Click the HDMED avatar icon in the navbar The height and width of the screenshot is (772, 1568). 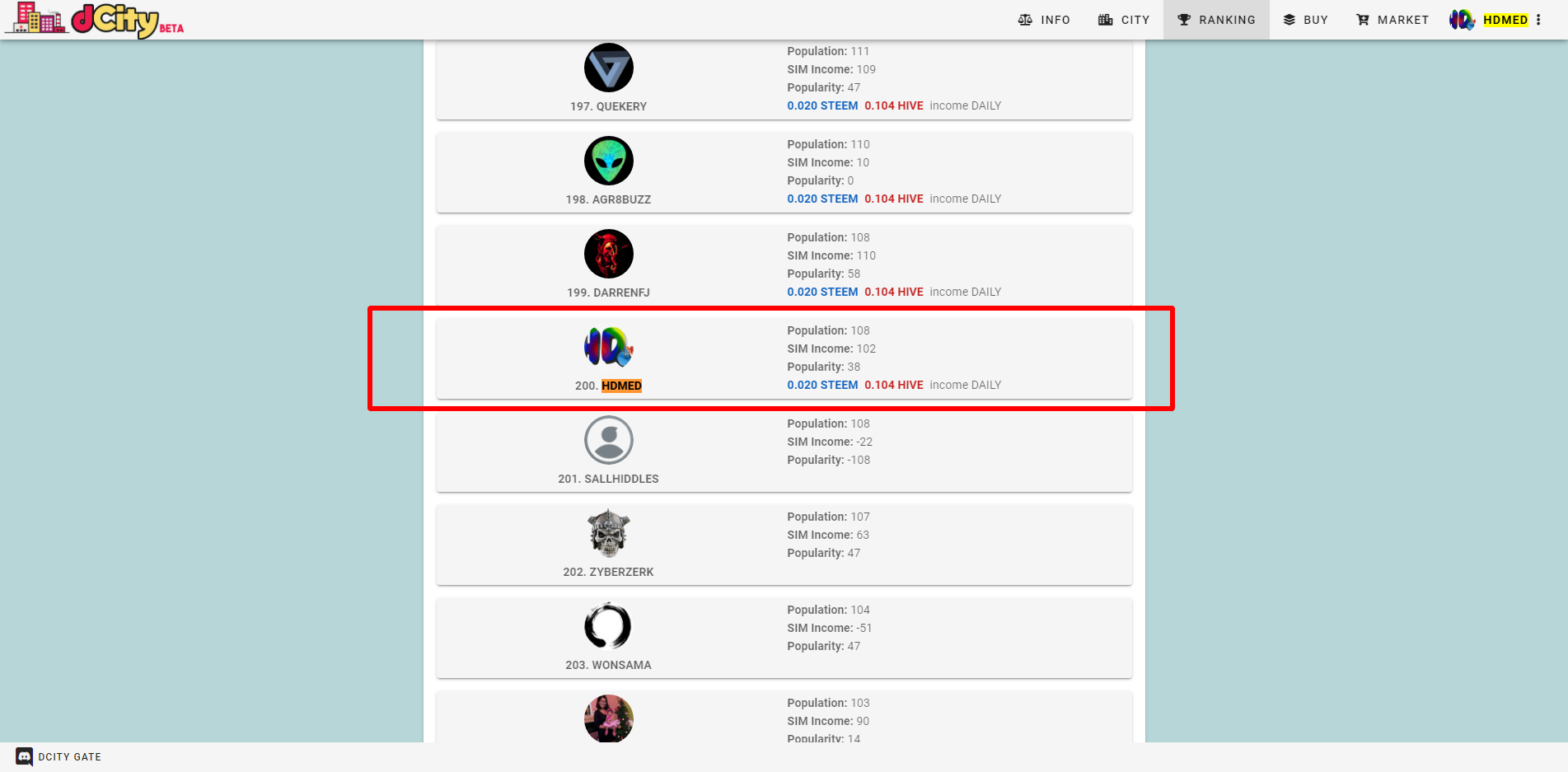1461,20
